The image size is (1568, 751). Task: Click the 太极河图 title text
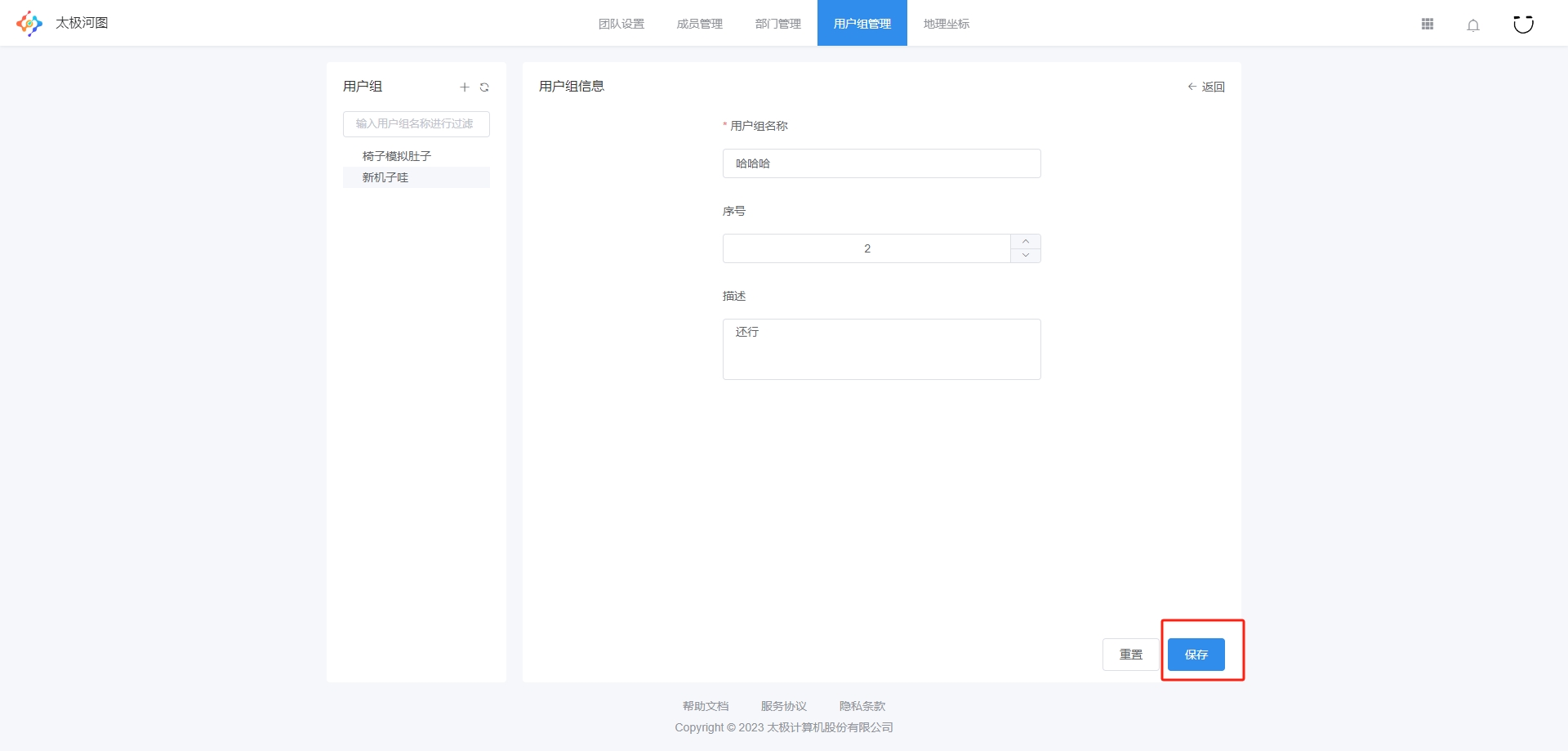[82, 23]
